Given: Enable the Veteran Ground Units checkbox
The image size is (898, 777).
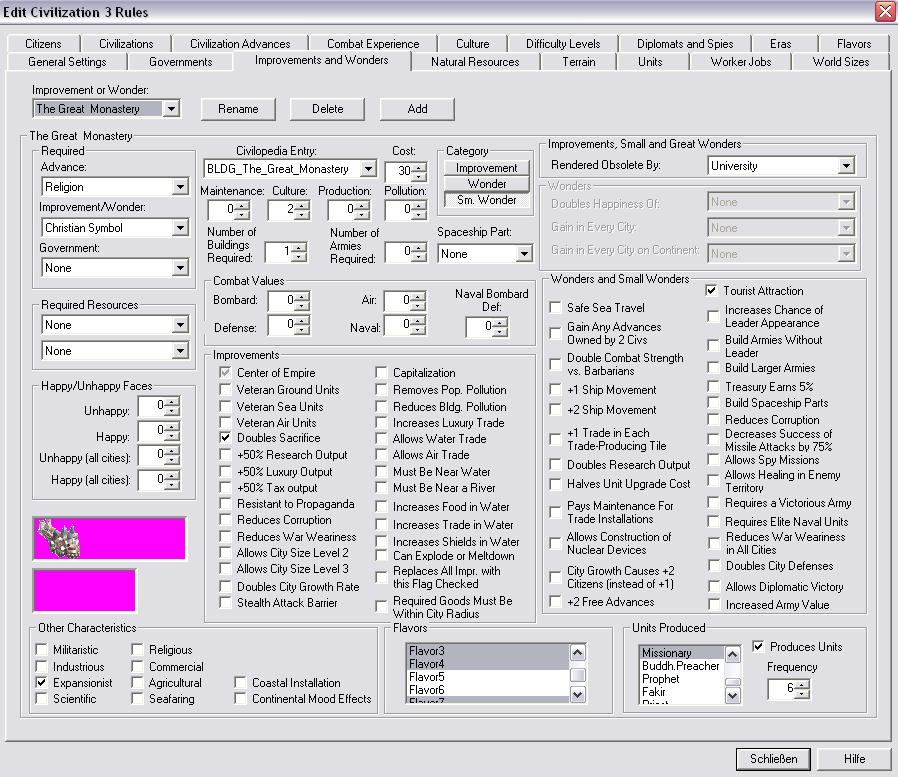Looking at the screenshot, I should pos(227,390).
